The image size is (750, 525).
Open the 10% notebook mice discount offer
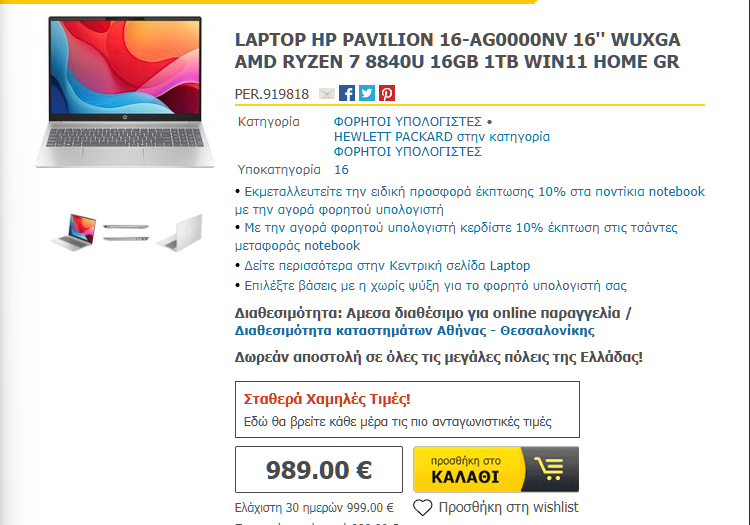470,200
